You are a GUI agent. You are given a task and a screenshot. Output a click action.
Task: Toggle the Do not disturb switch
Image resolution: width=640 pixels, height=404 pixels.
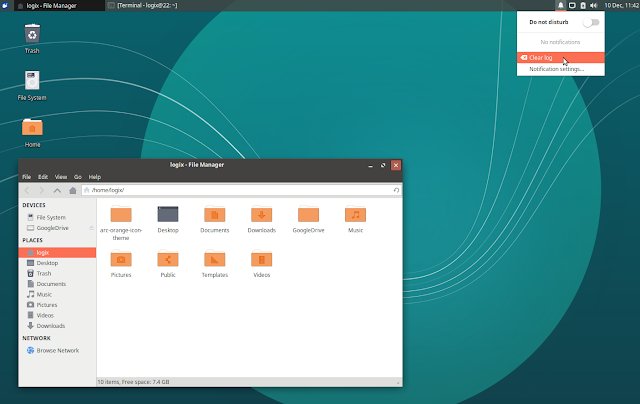click(591, 22)
